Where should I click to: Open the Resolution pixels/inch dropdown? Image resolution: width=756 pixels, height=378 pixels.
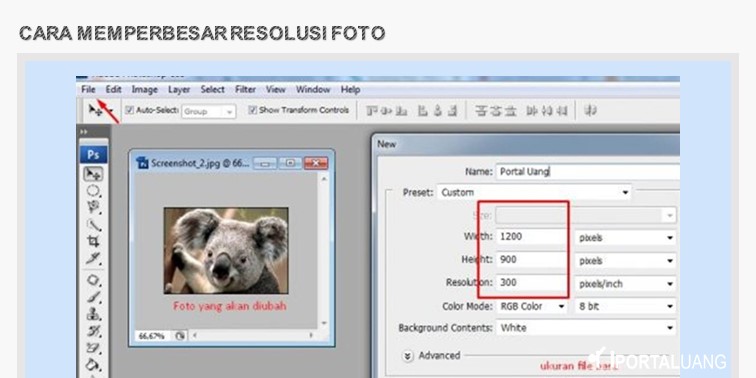pyautogui.click(x=625, y=284)
